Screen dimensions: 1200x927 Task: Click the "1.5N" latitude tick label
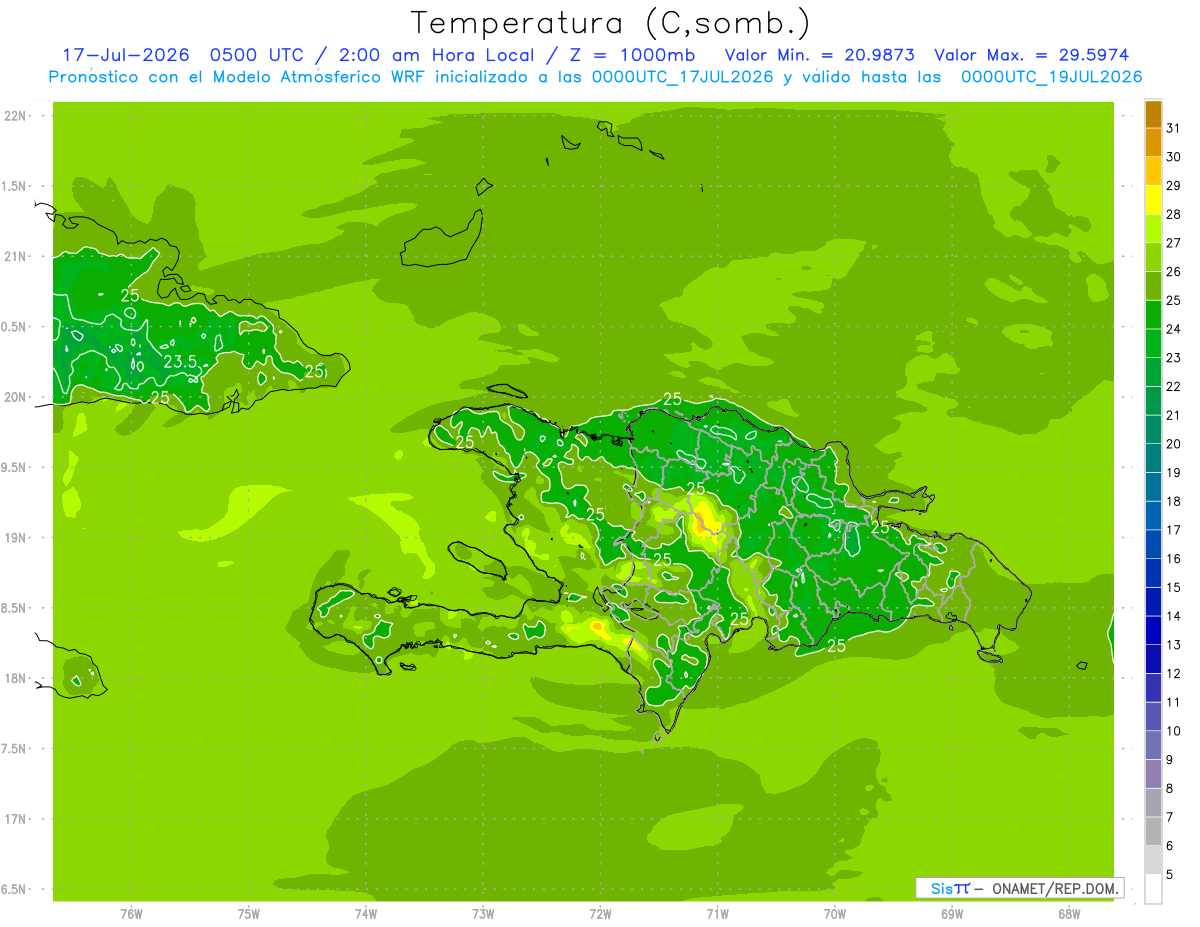tap(16, 186)
